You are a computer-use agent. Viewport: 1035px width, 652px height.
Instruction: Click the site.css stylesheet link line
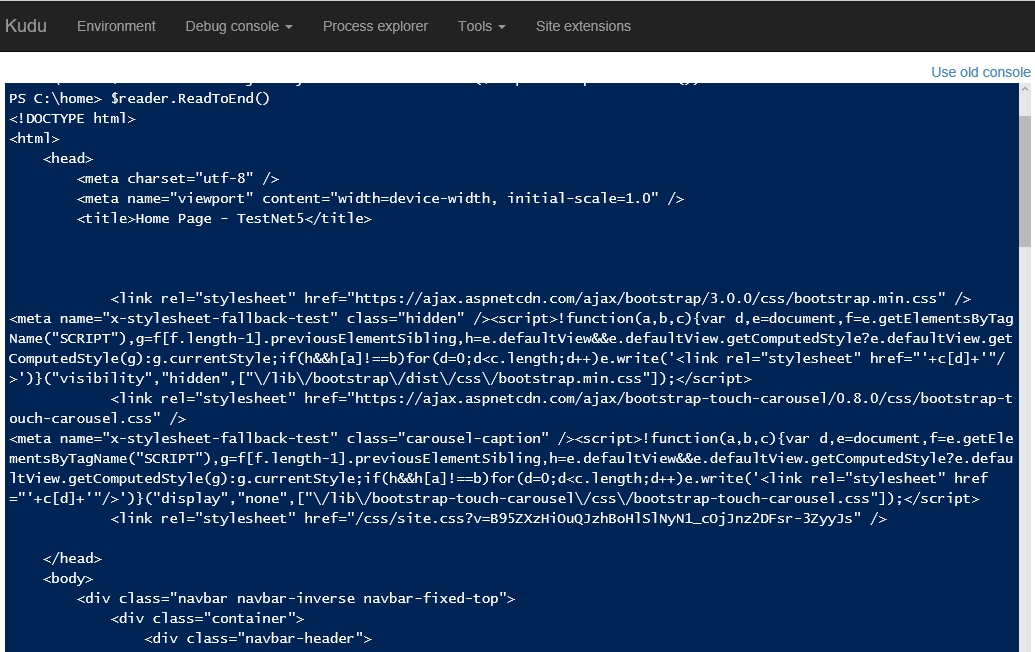click(x=498, y=519)
